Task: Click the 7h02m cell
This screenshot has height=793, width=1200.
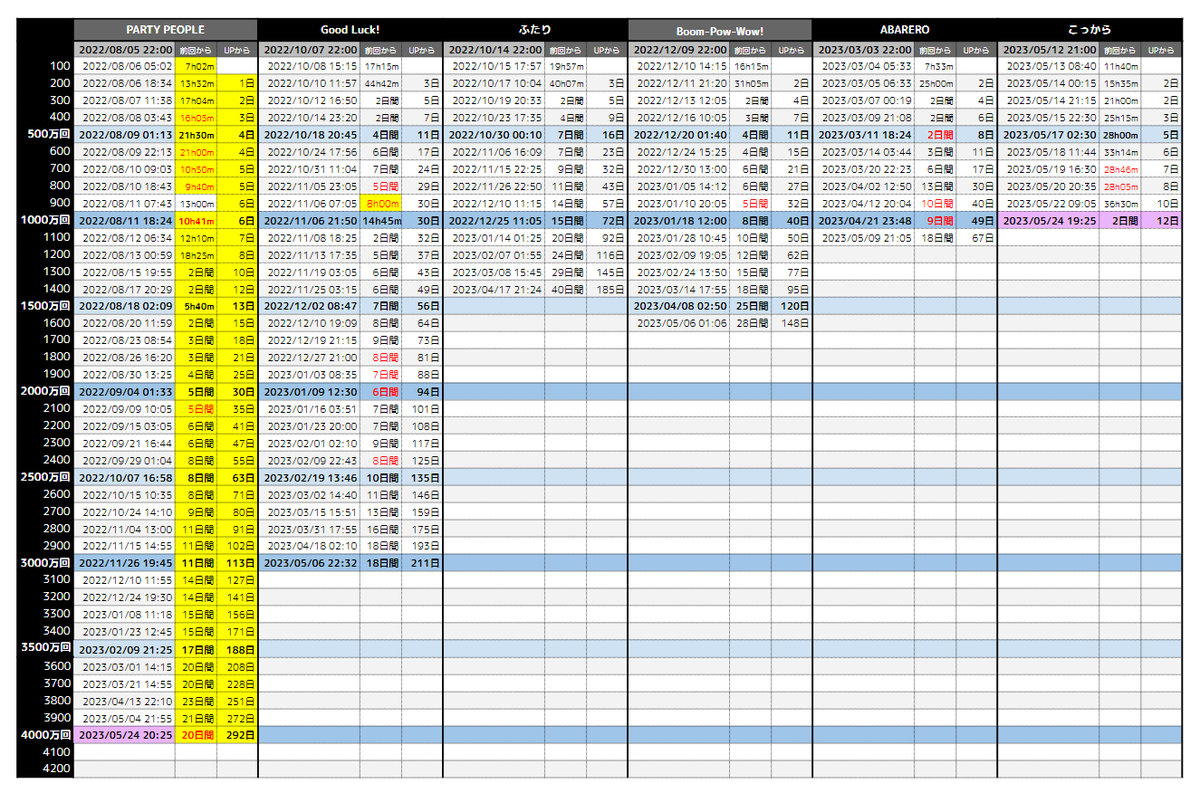Action: point(195,66)
